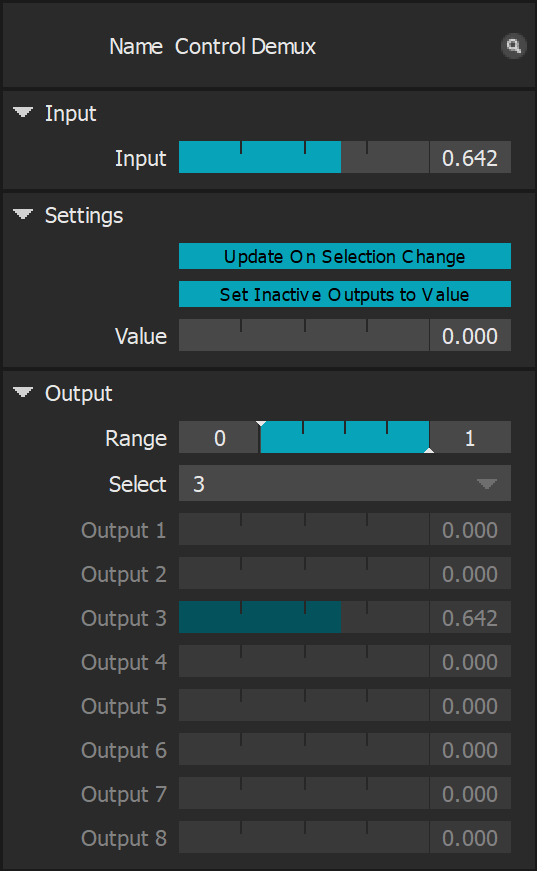Open the Select dropdown showing 3

[x=344, y=483]
